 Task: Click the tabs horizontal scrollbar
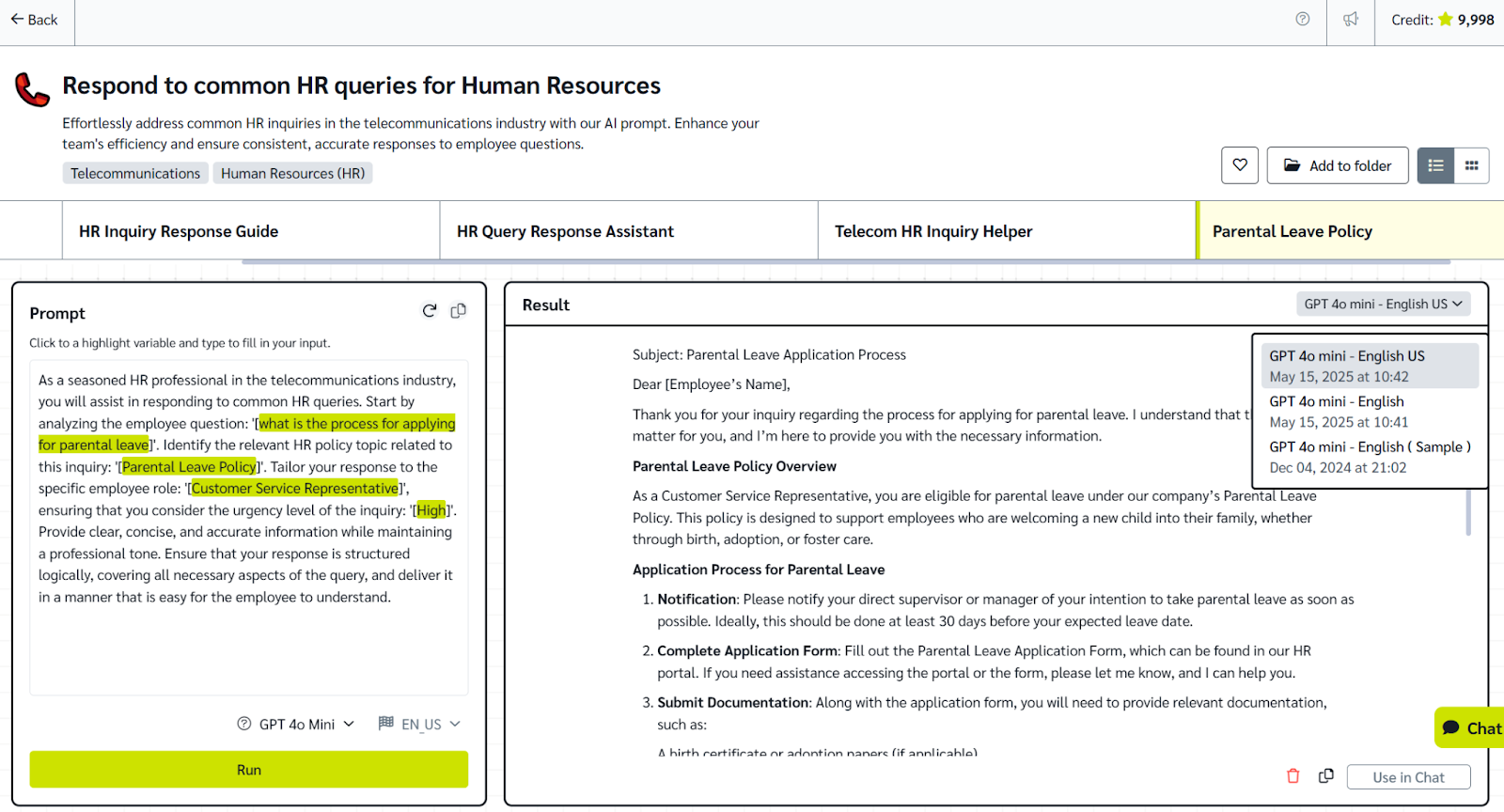click(x=846, y=261)
